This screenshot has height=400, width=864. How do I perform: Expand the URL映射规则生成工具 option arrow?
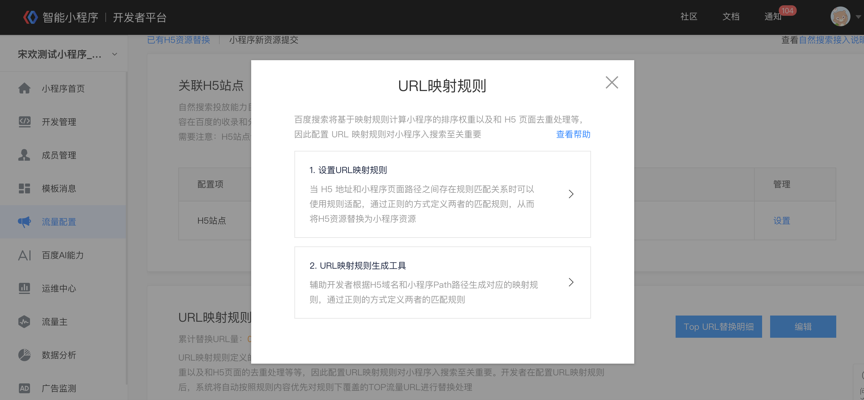[571, 283]
